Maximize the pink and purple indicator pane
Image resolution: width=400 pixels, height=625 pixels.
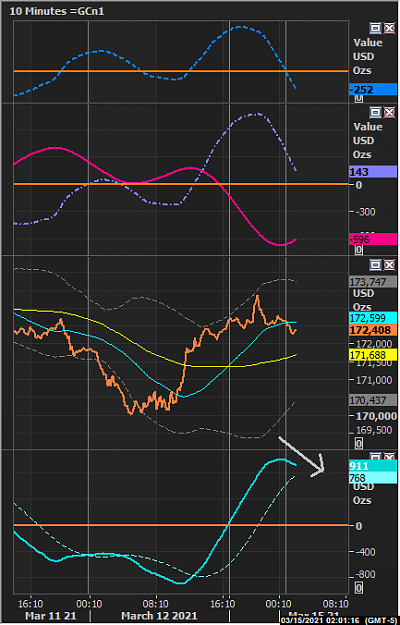tap(375, 112)
